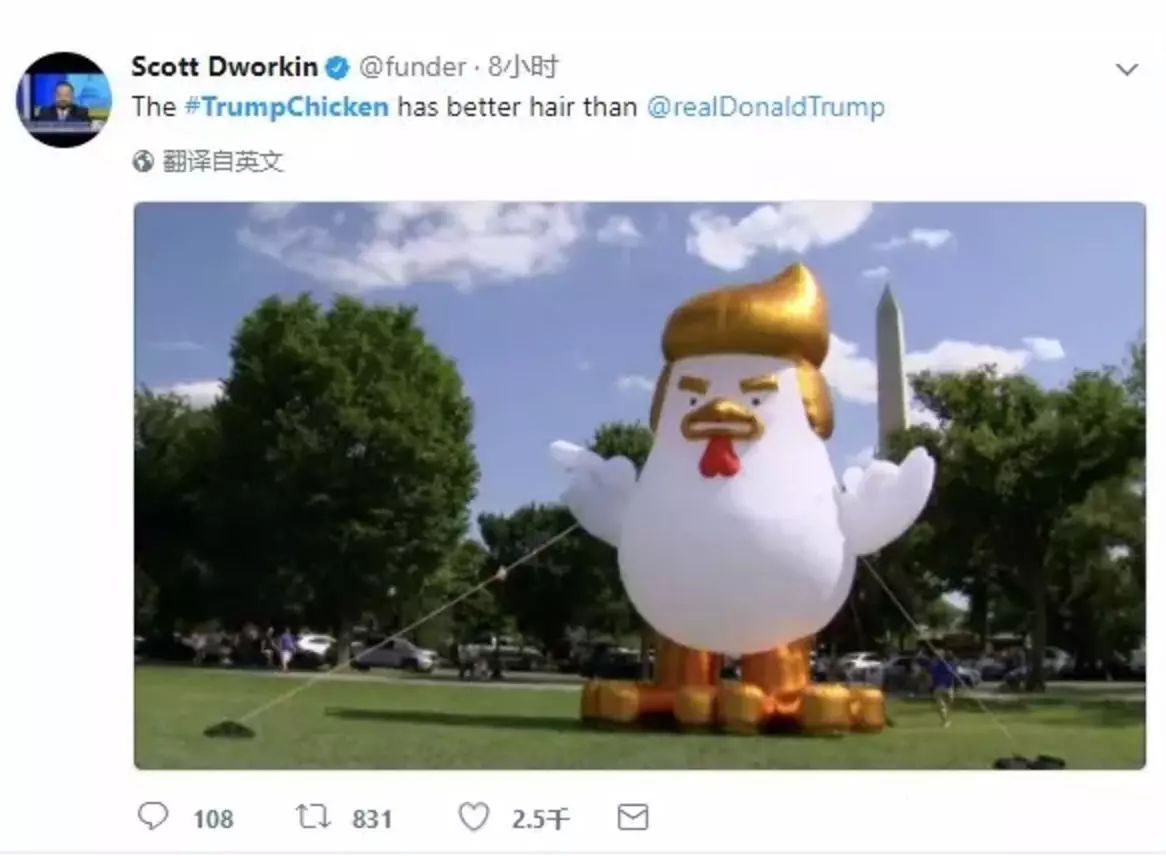Open the @realDonaldTrump mention link
Image resolution: width=1166 pixels, height=856 pixels.
pos(766,107)
